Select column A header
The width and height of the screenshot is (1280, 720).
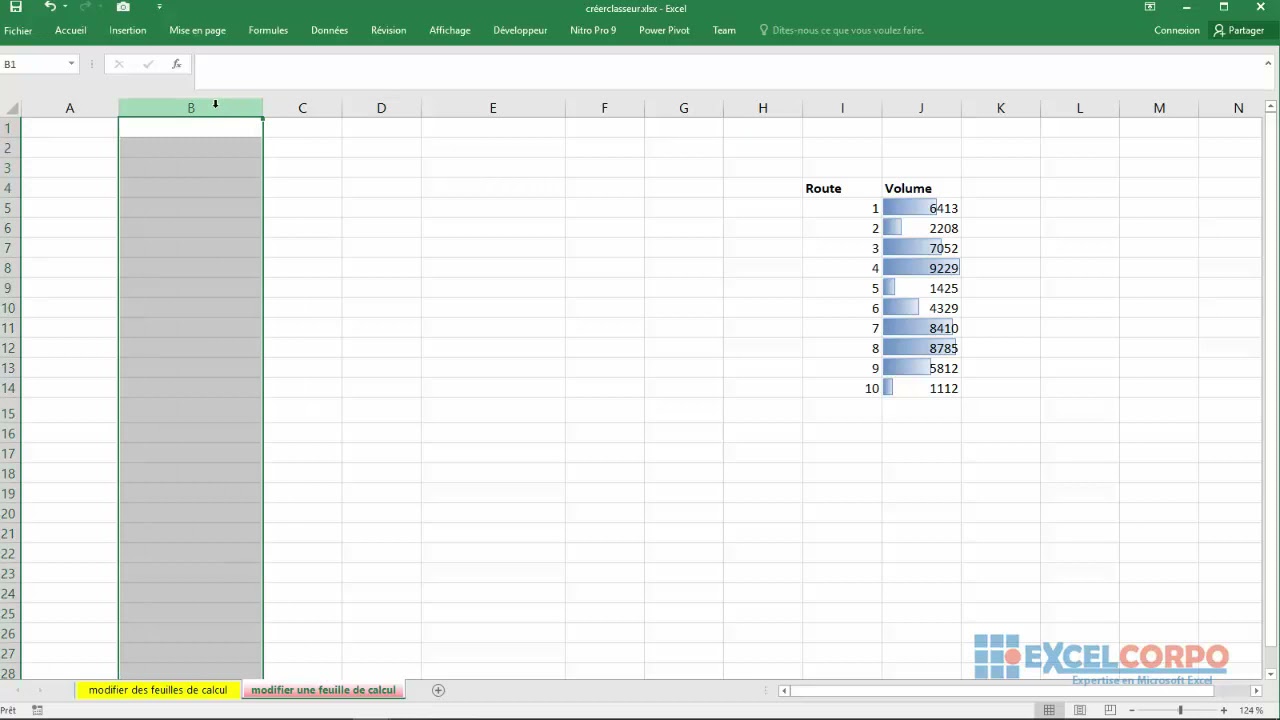(x=70, y=108)
